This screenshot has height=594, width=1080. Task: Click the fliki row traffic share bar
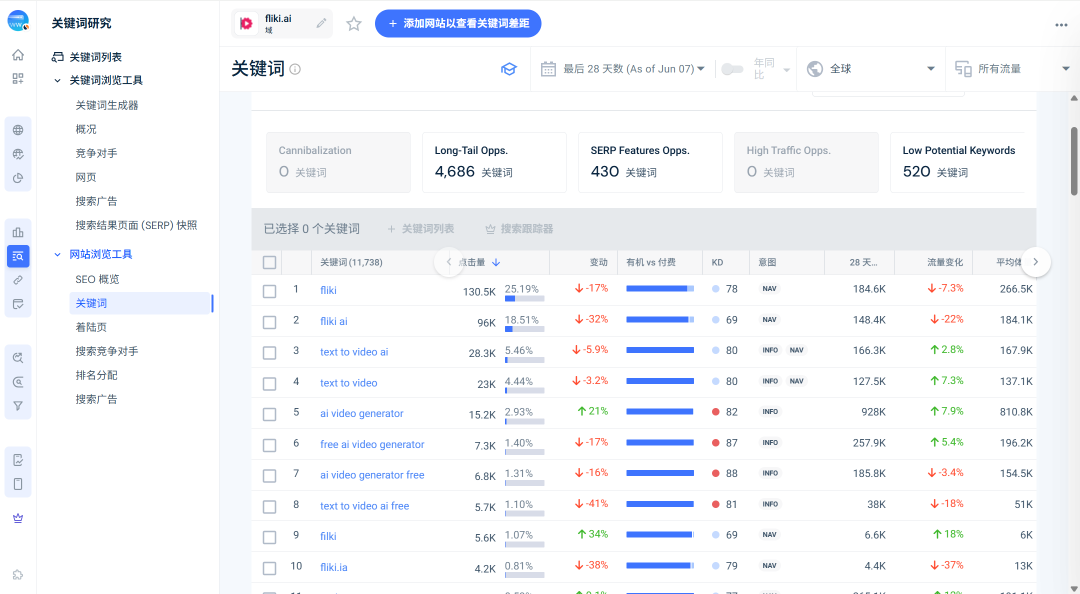[x=524, y=299]
